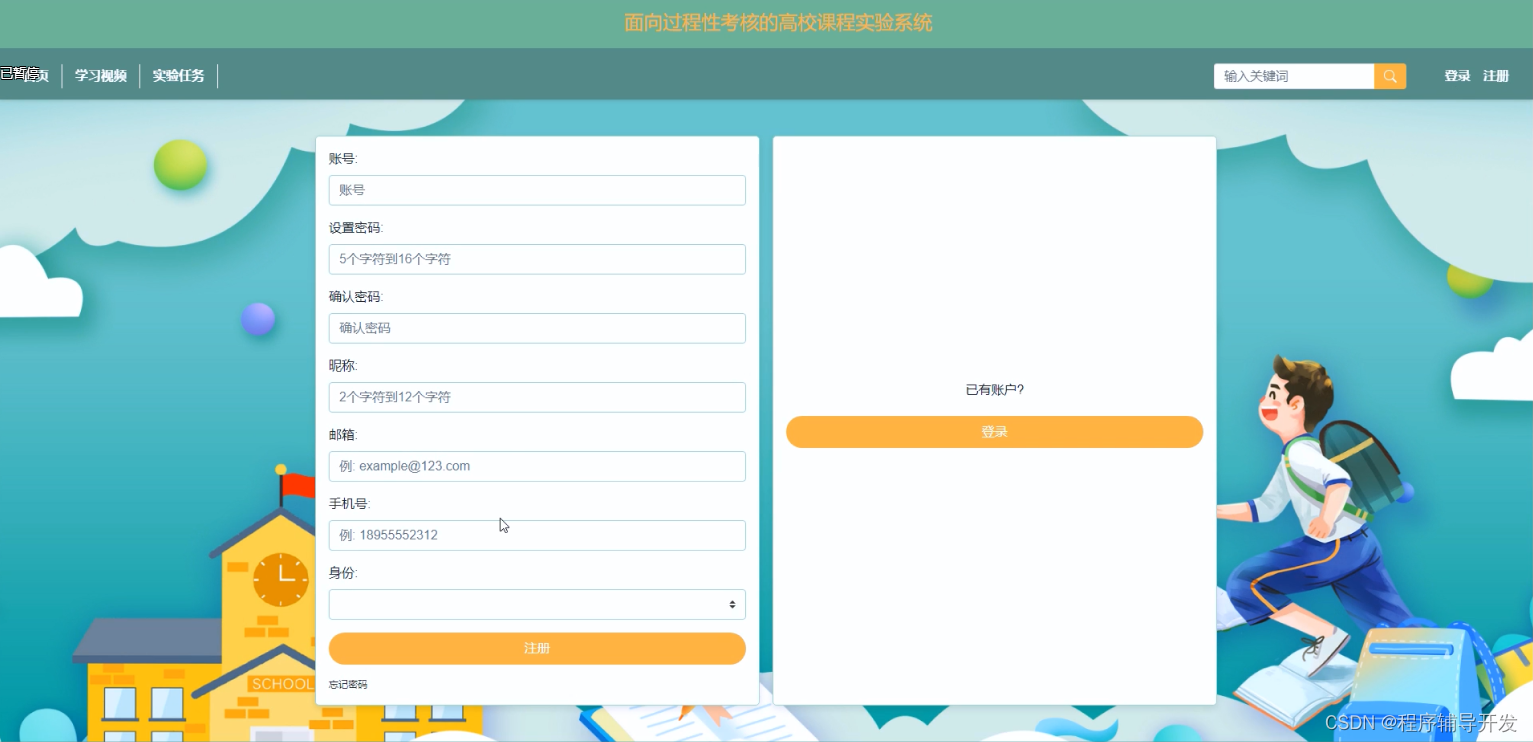Open the 实验任务 experiment tasks menu
1533x742 pixels.
click(x=178, y=75)
